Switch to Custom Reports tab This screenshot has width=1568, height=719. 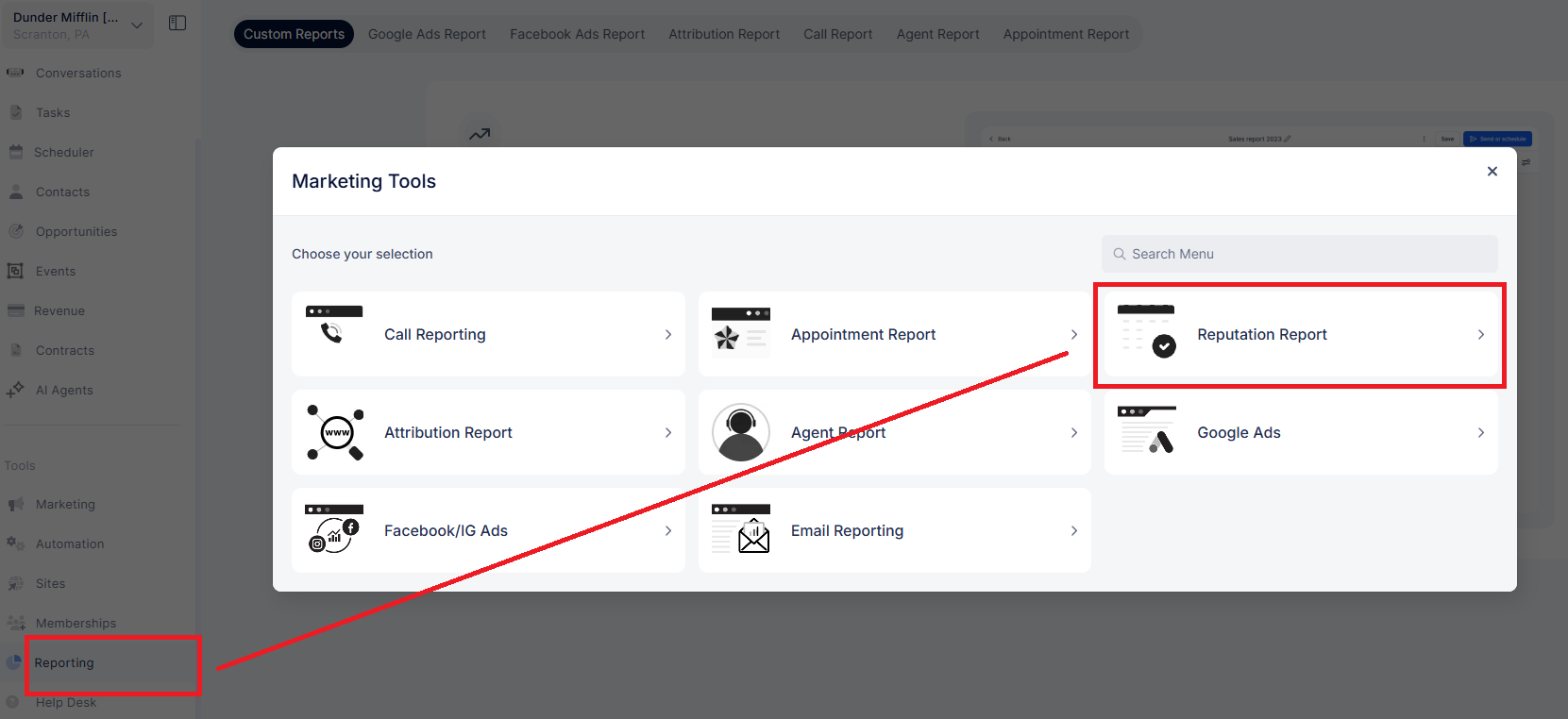click(294, 34)
